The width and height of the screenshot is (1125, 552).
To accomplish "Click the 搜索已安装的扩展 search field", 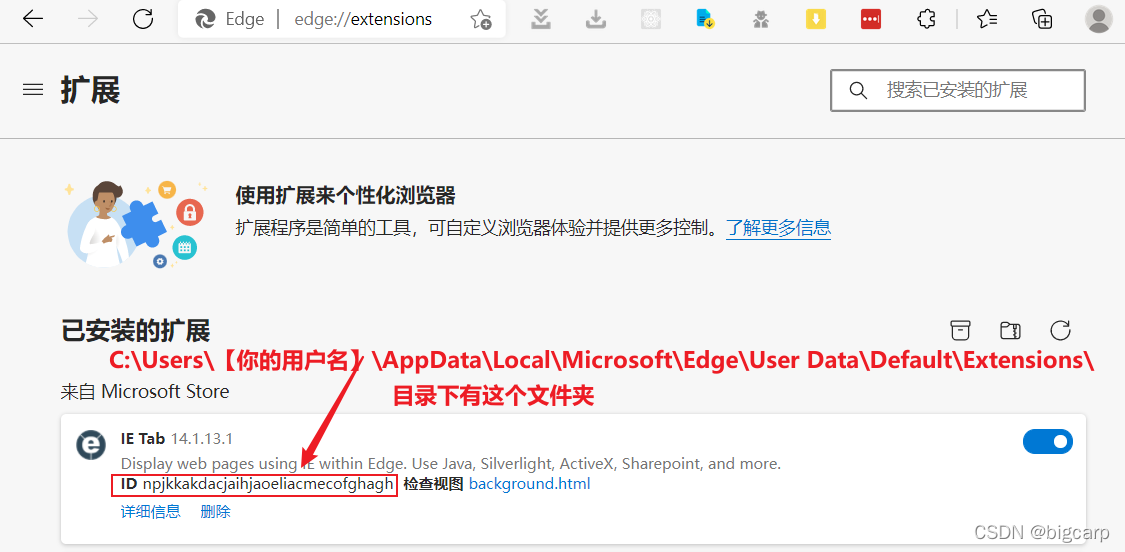I will point(958,90).
